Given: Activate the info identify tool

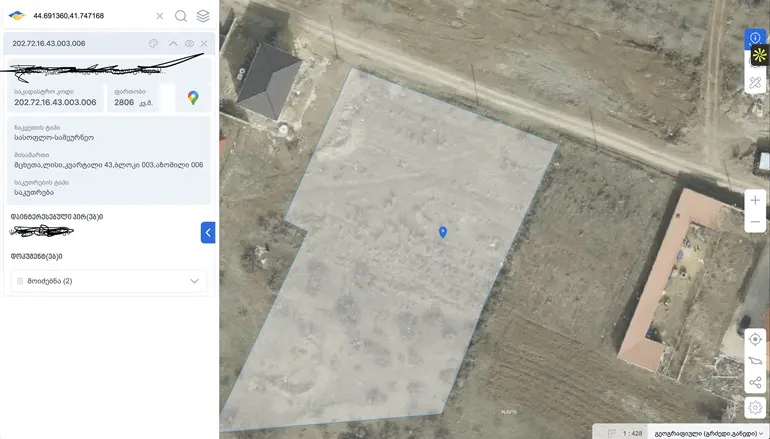Looking at the screenshot, I should point(755,37).
